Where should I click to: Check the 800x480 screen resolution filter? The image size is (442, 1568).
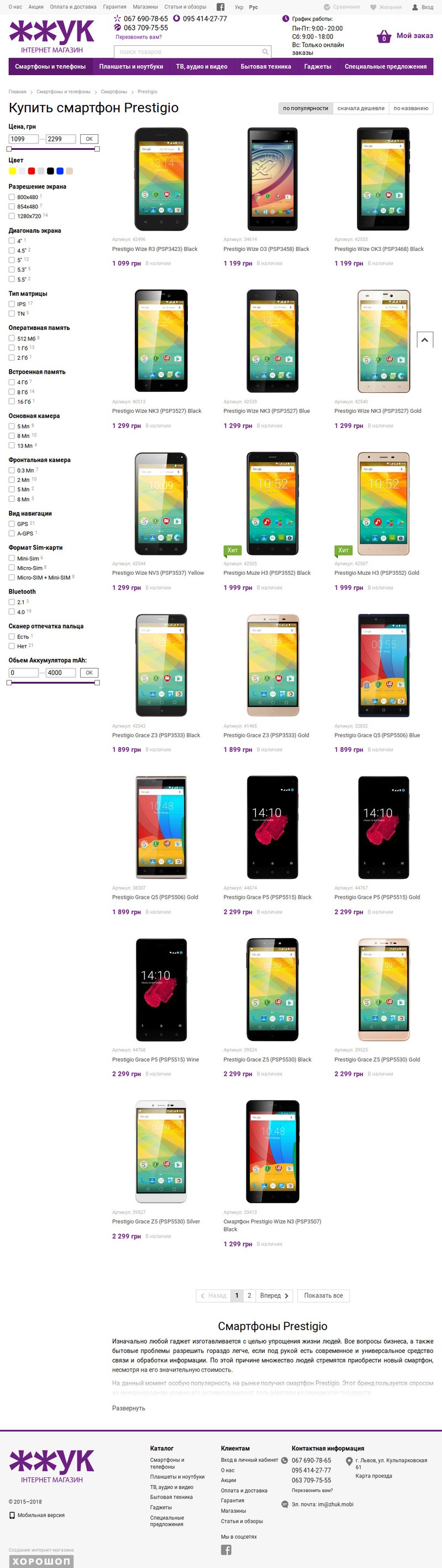click(12, 197)
